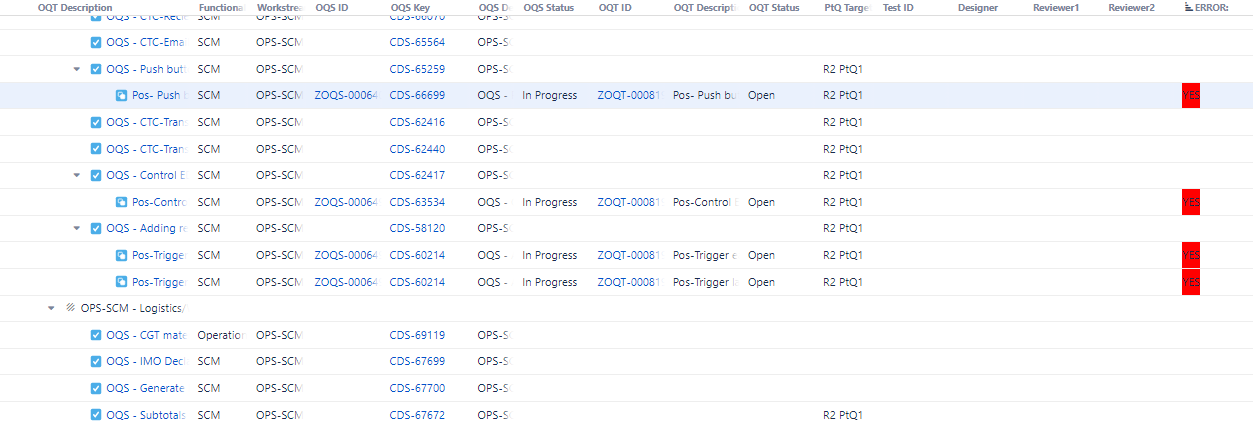
Task: Open issue link CDS-66699
Action: pyautogui.click(x=417, y=96)
